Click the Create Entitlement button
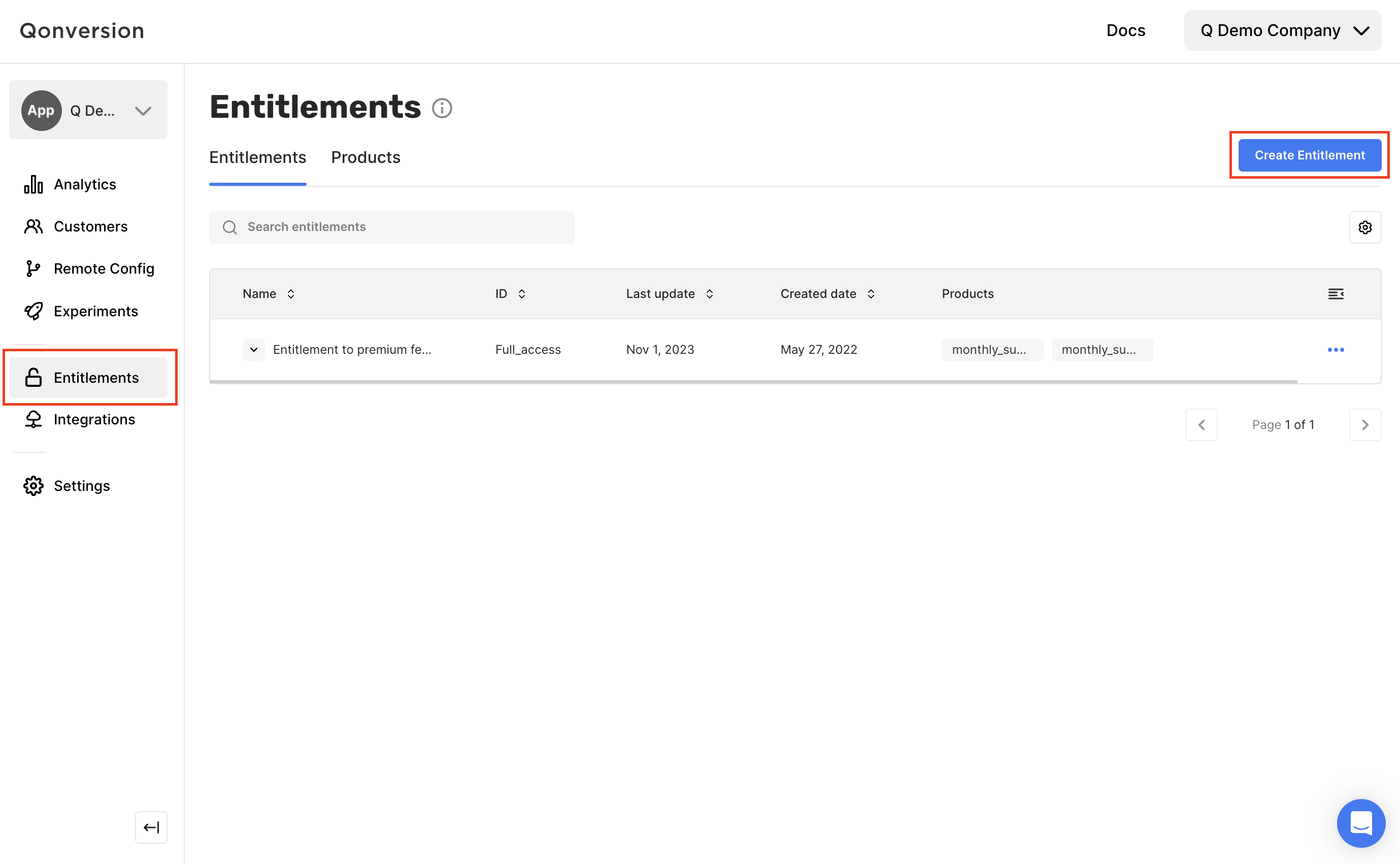 [1309, 155]
